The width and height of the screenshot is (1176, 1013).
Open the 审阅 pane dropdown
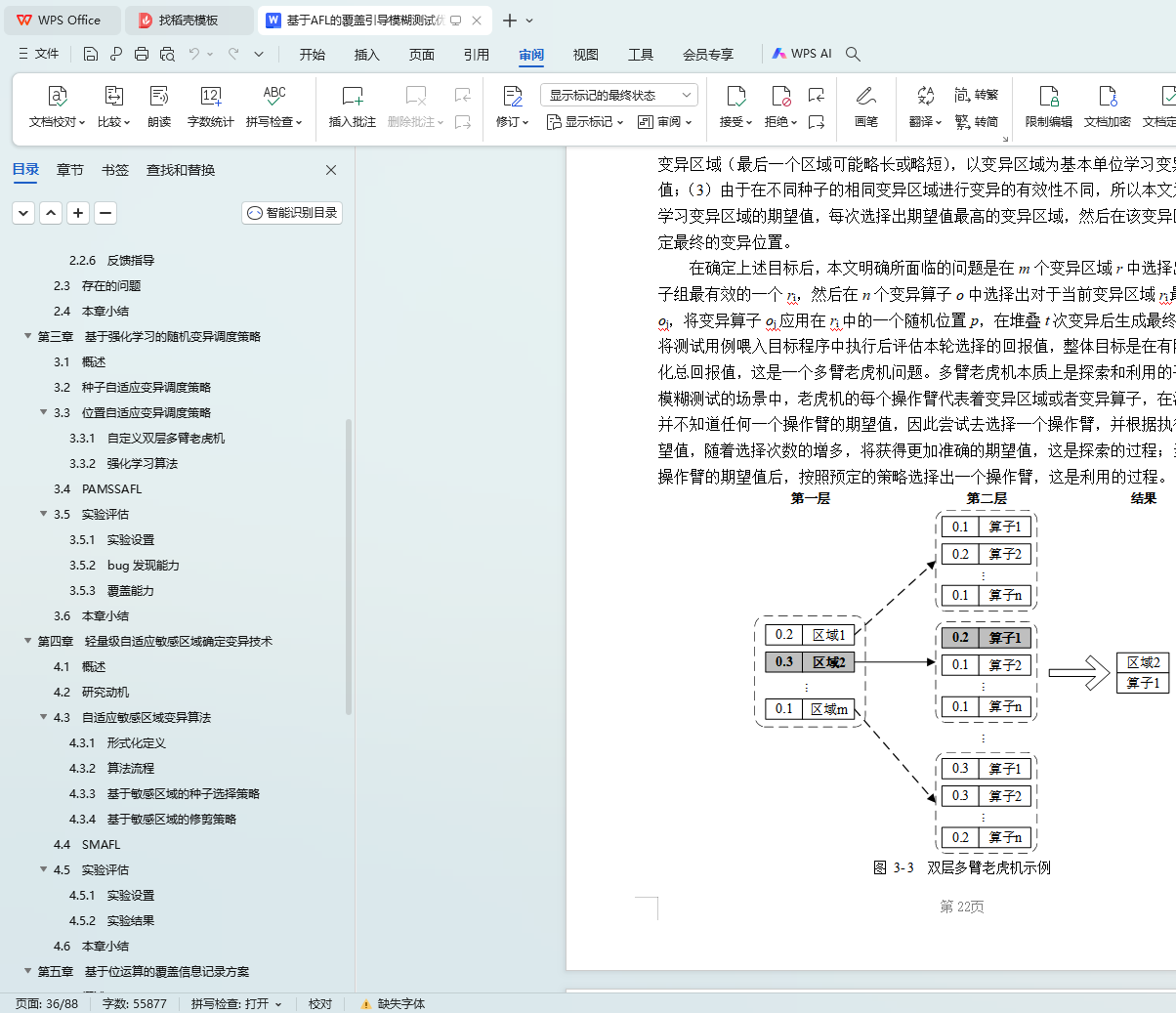(x=664, y=122)
